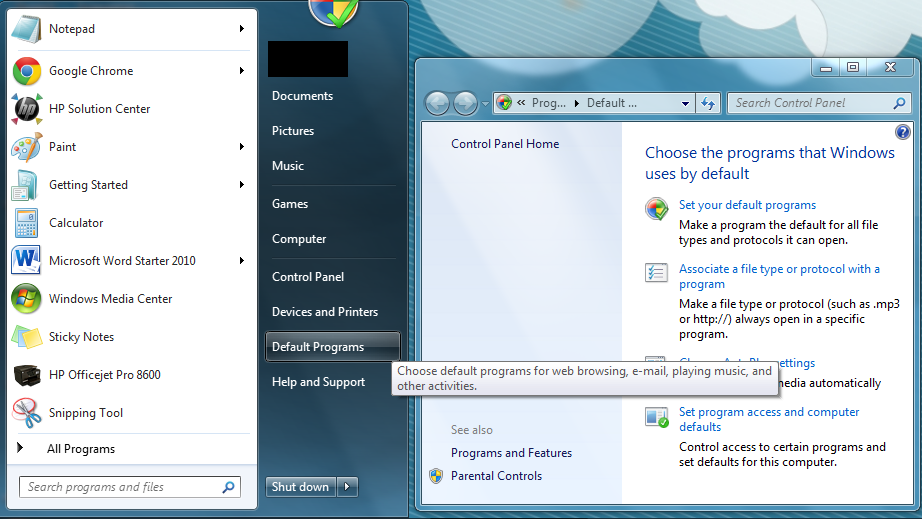This screenshot has height=519, width=922.
Task: Click the Windows Media Center icon
Action: click(26, 299)
